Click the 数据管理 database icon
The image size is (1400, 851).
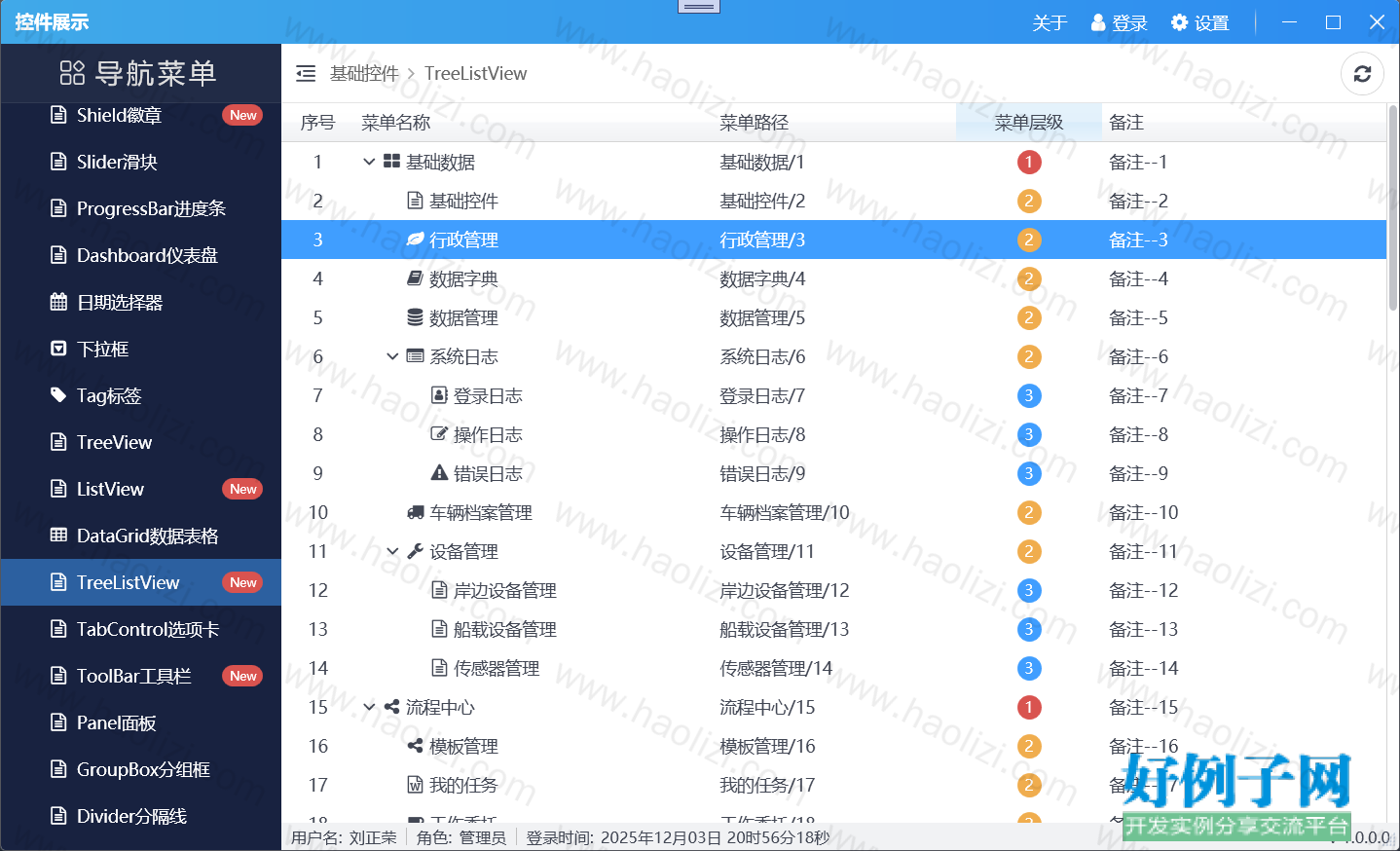click(415, 317)
